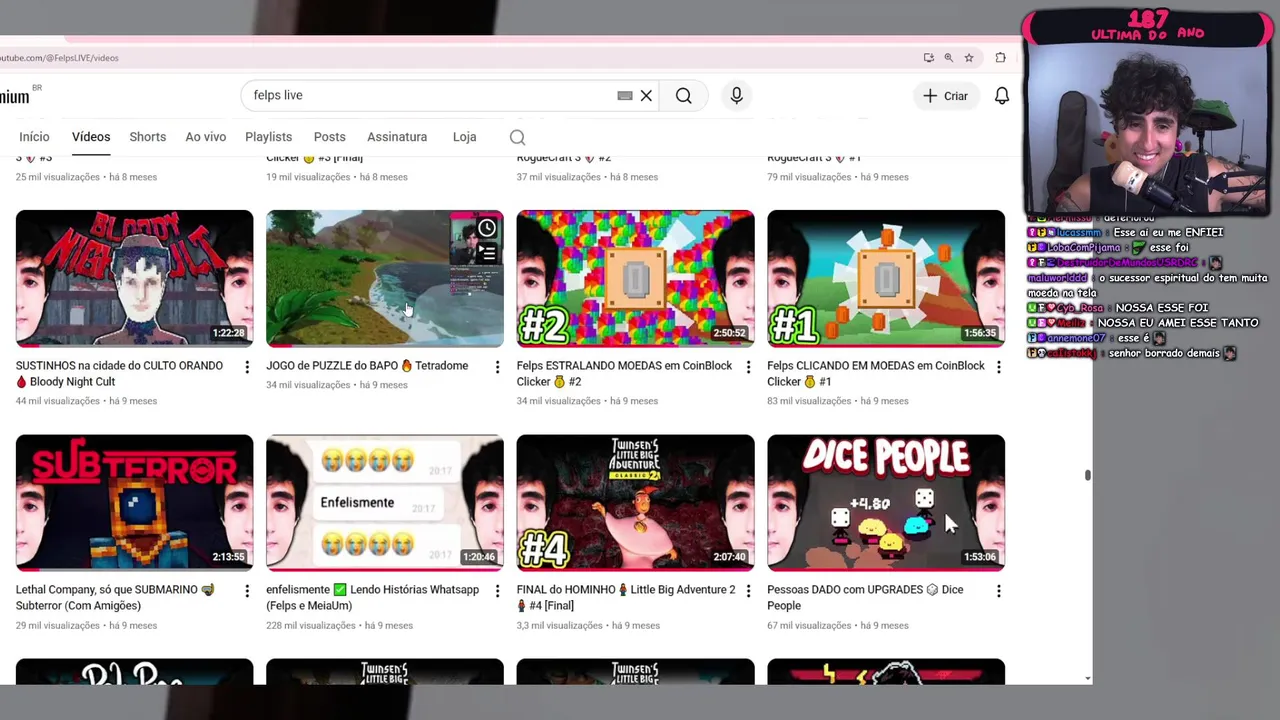This screenshot has width=1280, height=720.
Task: Click the page vertical scrollbar thumb
Action: [1087, 475]
